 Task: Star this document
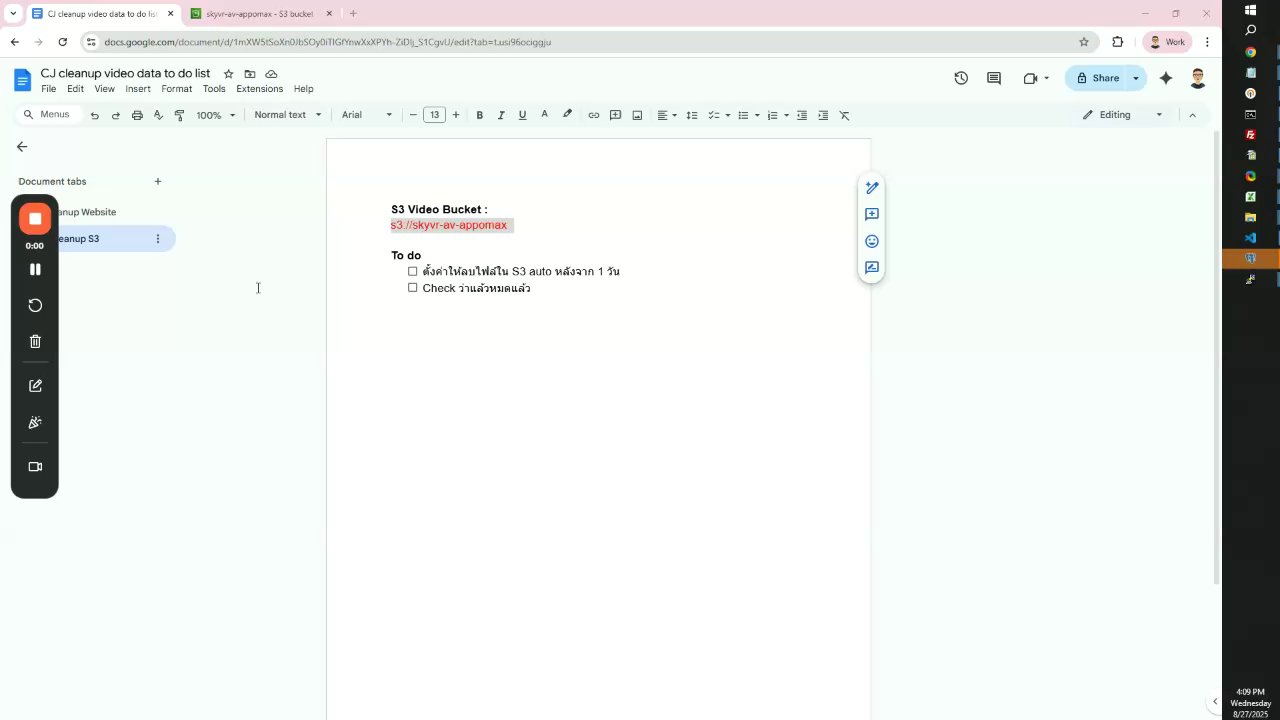click(228, 74)
